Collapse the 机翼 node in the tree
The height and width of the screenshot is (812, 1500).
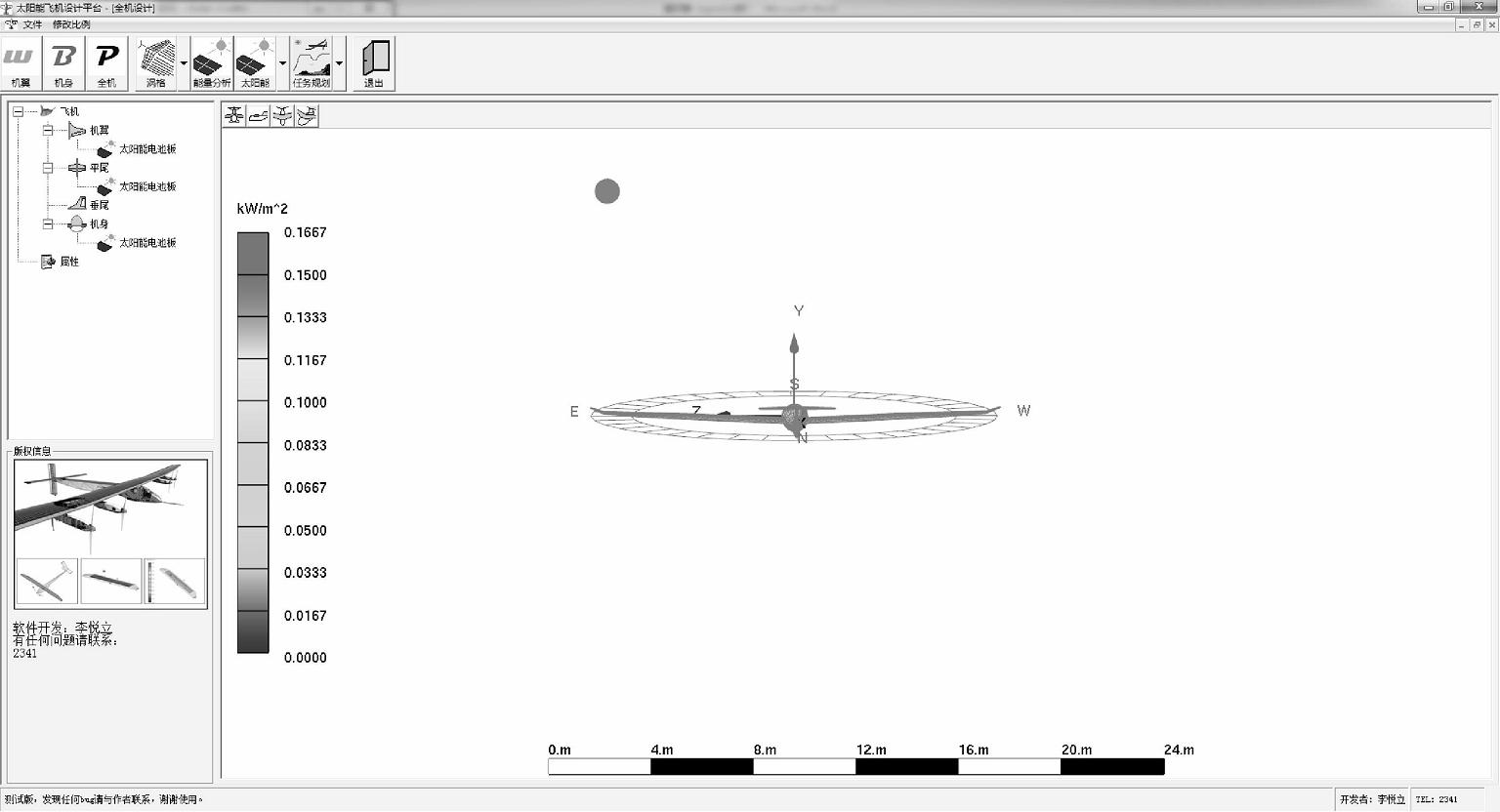click(x=47, y=130)
